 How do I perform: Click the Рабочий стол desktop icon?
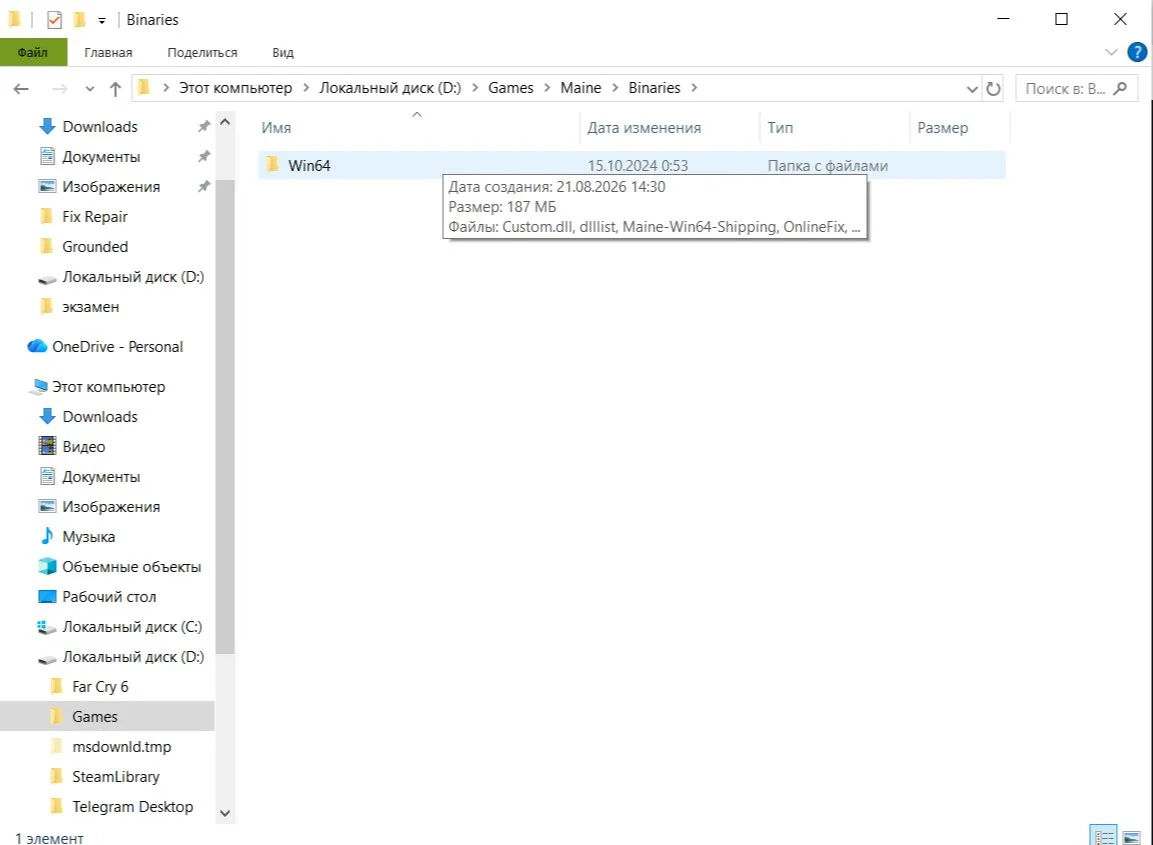47,596
